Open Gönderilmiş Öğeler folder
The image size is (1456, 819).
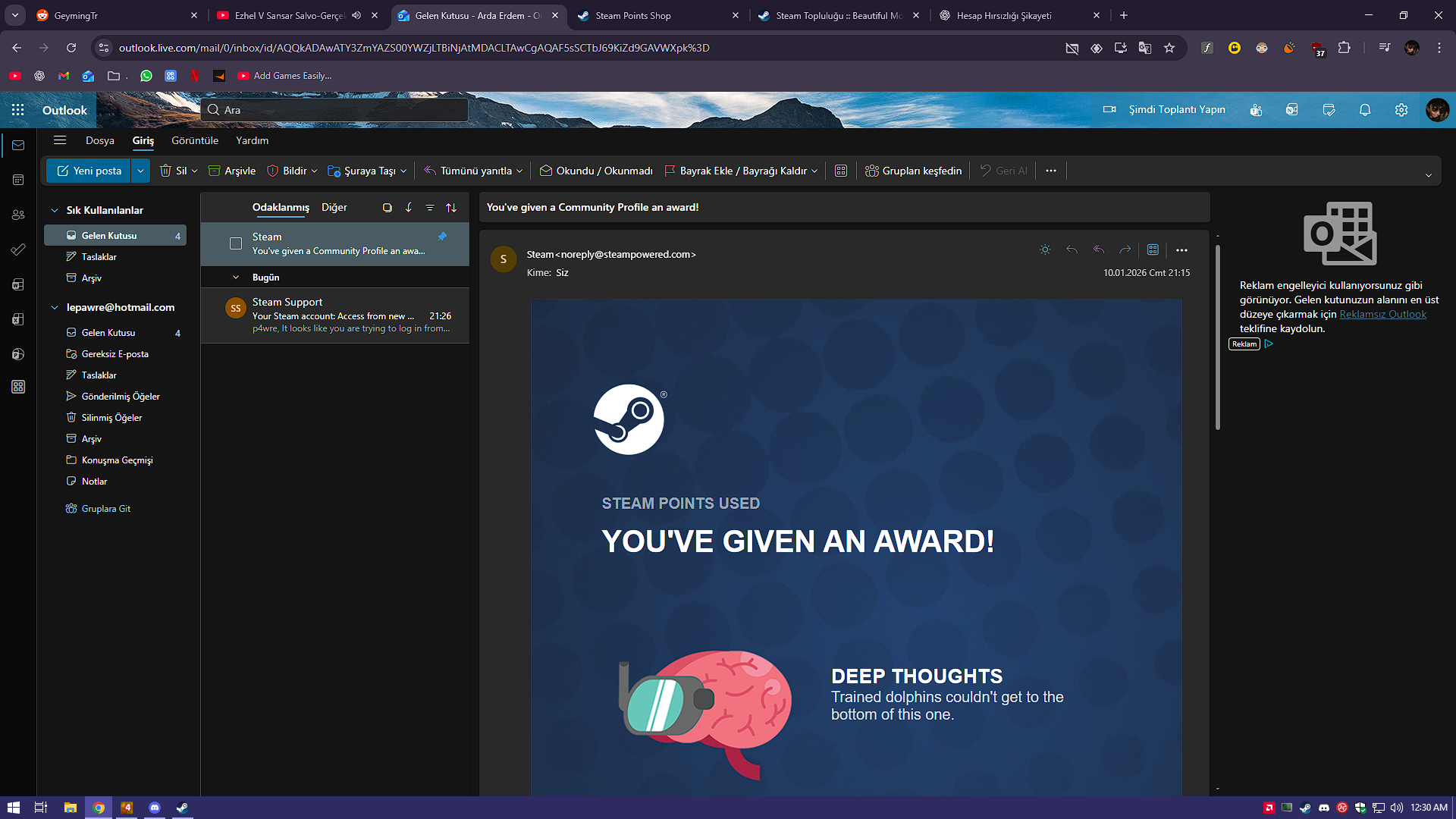[x=115, y=397]
